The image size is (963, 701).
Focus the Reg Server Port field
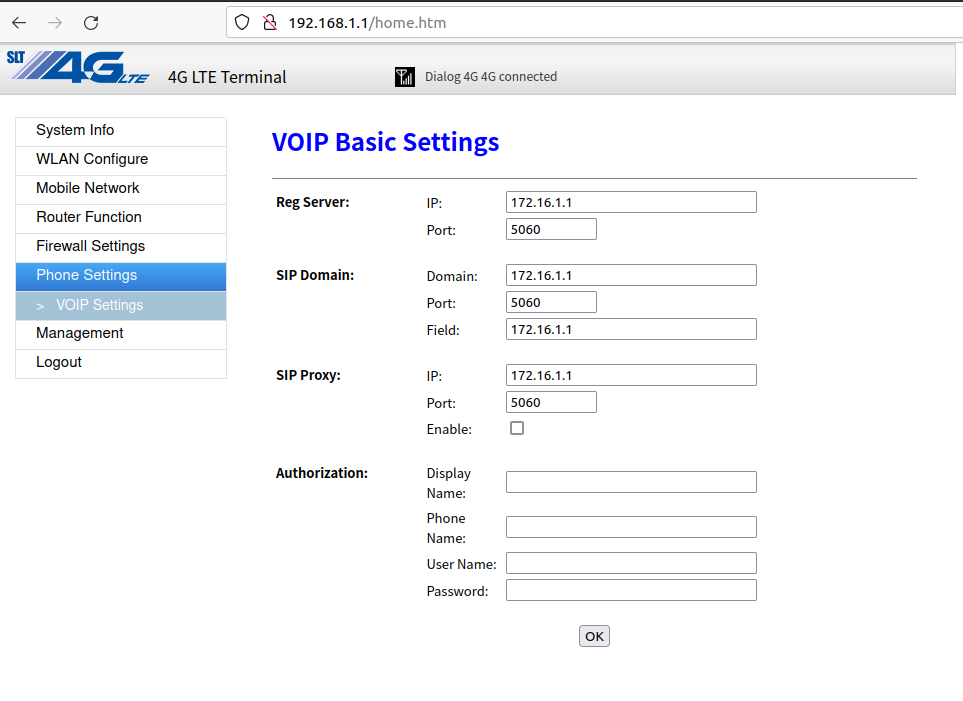pos(551,229)
